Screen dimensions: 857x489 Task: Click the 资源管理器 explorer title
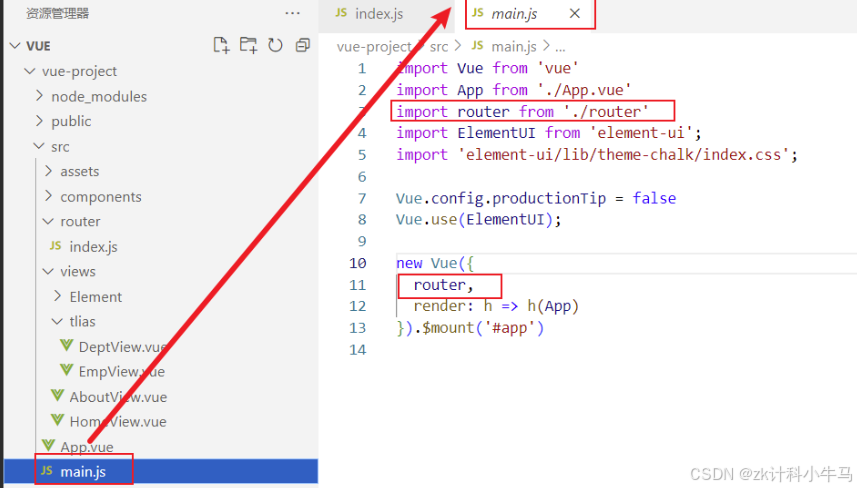point(57,13)
